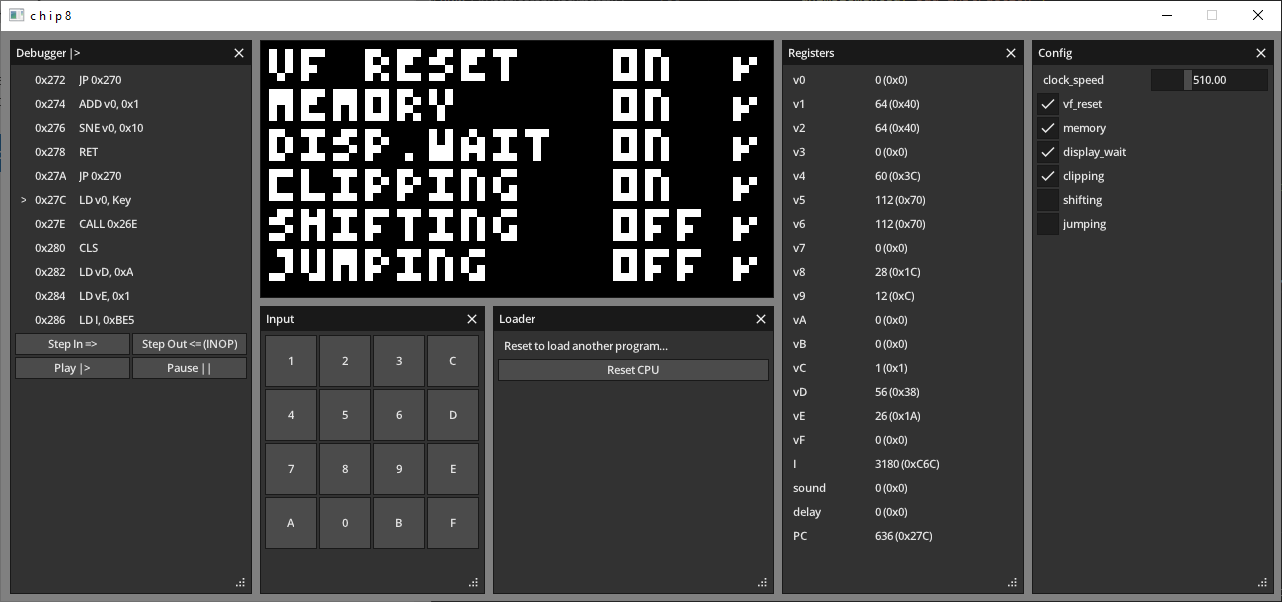
Task: Adjust the clock_speed slider
Action: pyautogui.click(x=1209, y=80)
